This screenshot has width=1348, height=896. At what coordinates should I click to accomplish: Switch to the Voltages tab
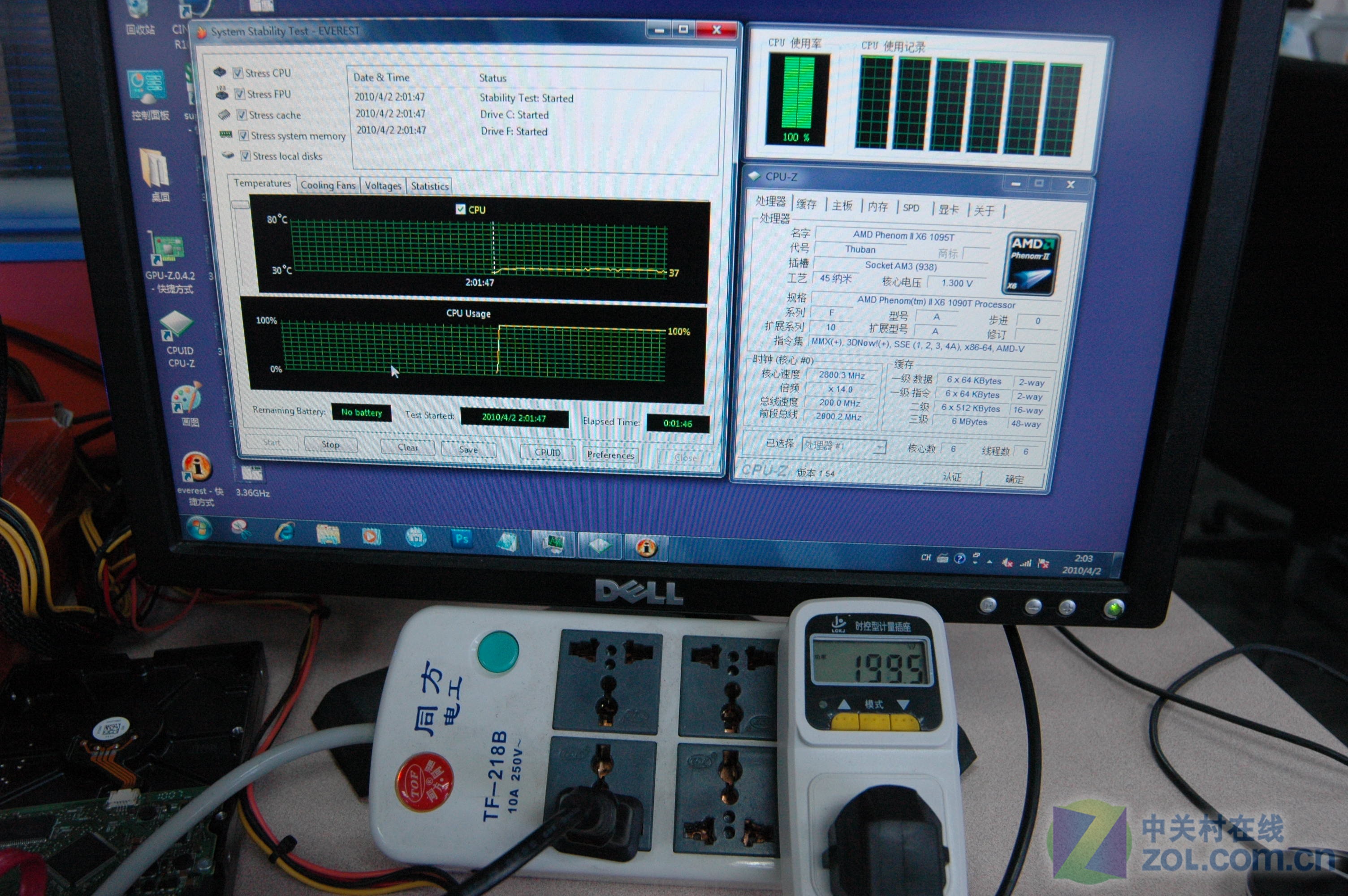pyautogui.click(x=383, y=186)
